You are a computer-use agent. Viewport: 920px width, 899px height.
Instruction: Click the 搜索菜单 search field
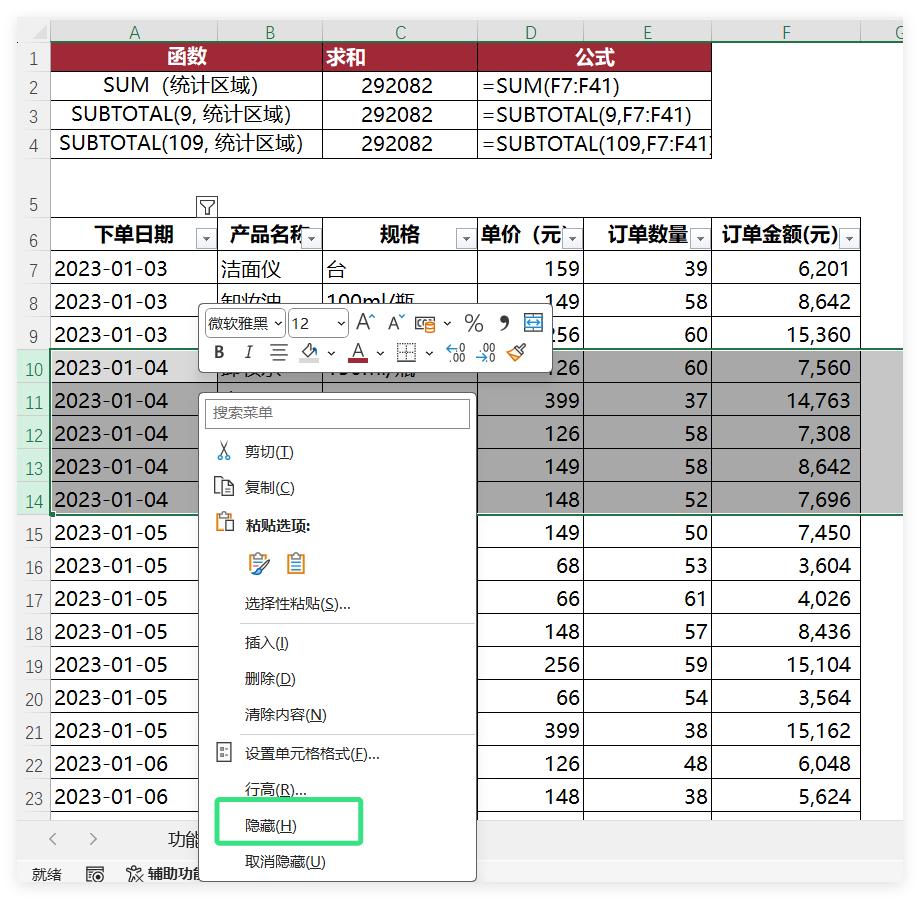pos(337,413)
